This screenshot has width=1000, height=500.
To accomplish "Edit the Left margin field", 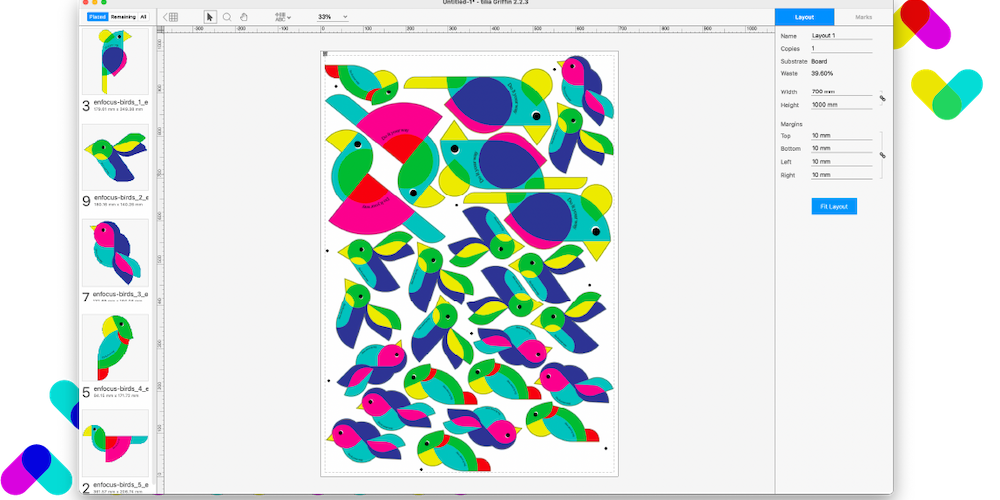I will [x=841, y=161].
